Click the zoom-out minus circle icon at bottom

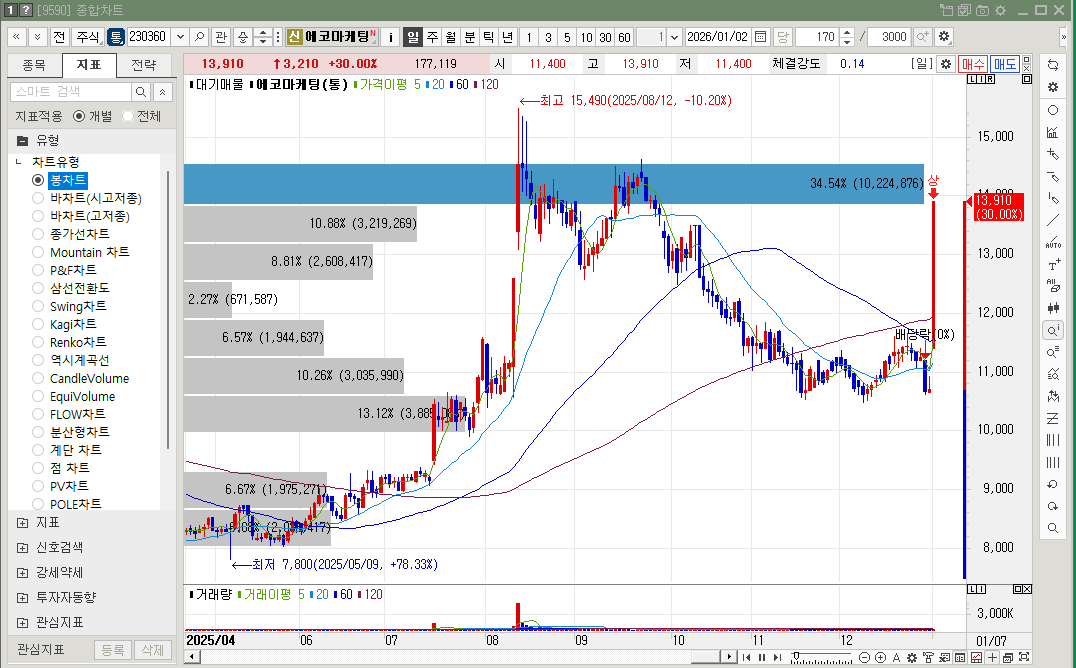865,658
